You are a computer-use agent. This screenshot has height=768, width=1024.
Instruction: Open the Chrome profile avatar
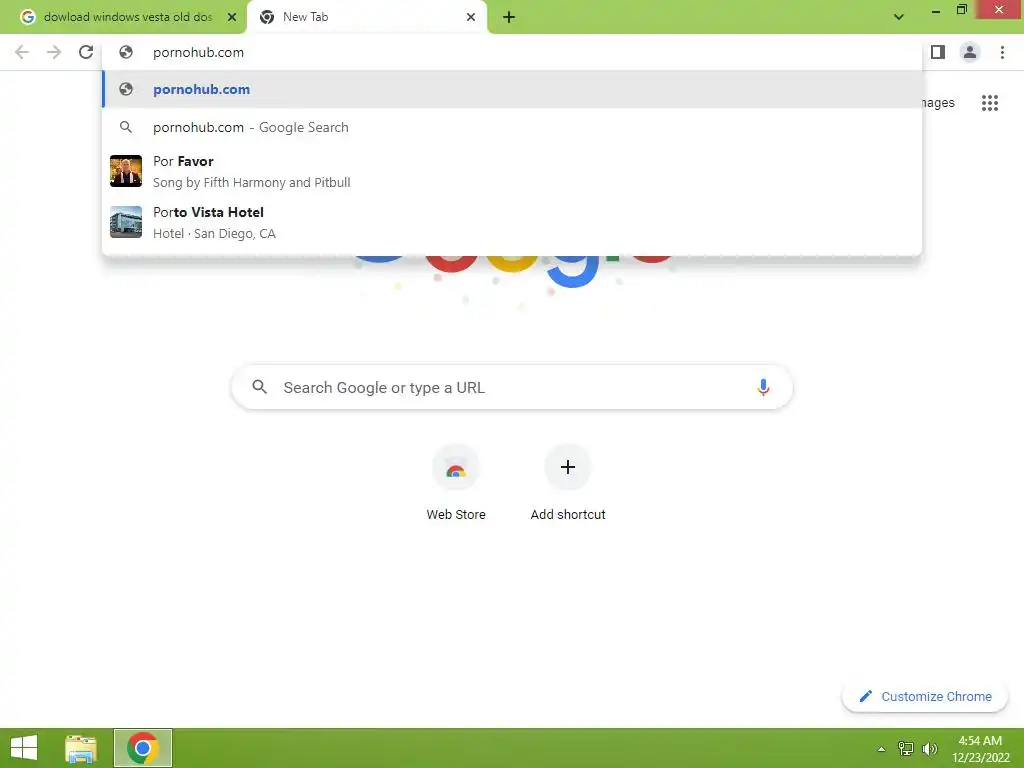[x=970, y=52]
